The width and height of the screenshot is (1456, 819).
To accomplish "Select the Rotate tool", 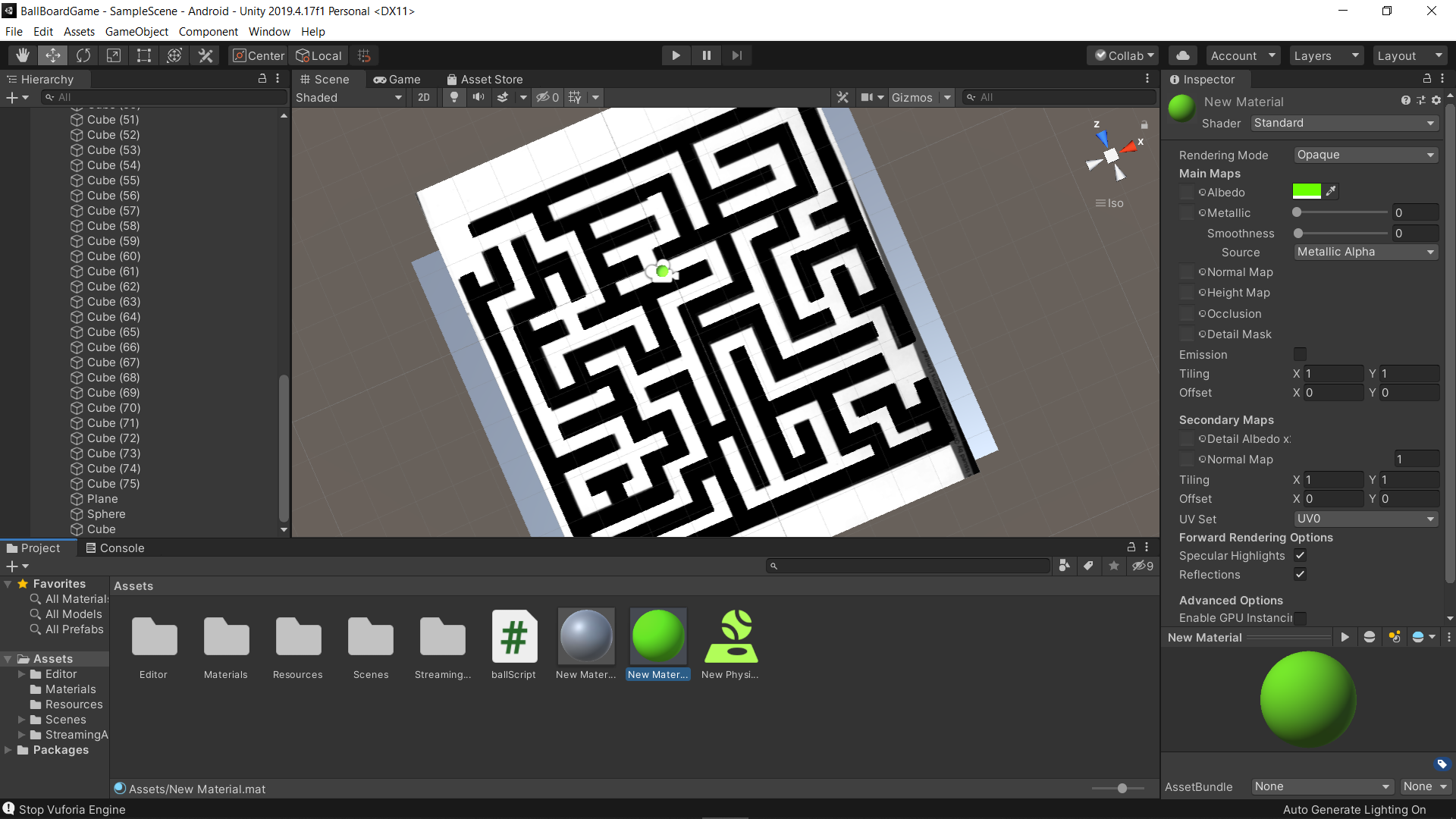I will (83, 55).
